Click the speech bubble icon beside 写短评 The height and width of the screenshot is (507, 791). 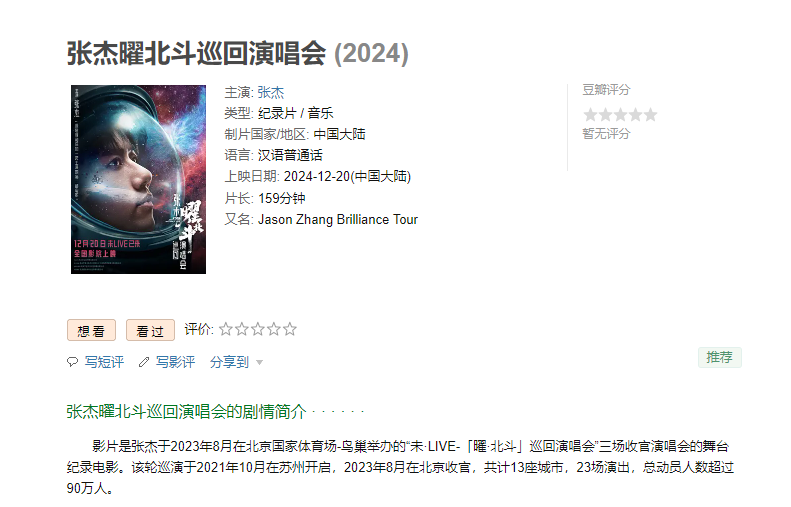[x=73, y=362]
